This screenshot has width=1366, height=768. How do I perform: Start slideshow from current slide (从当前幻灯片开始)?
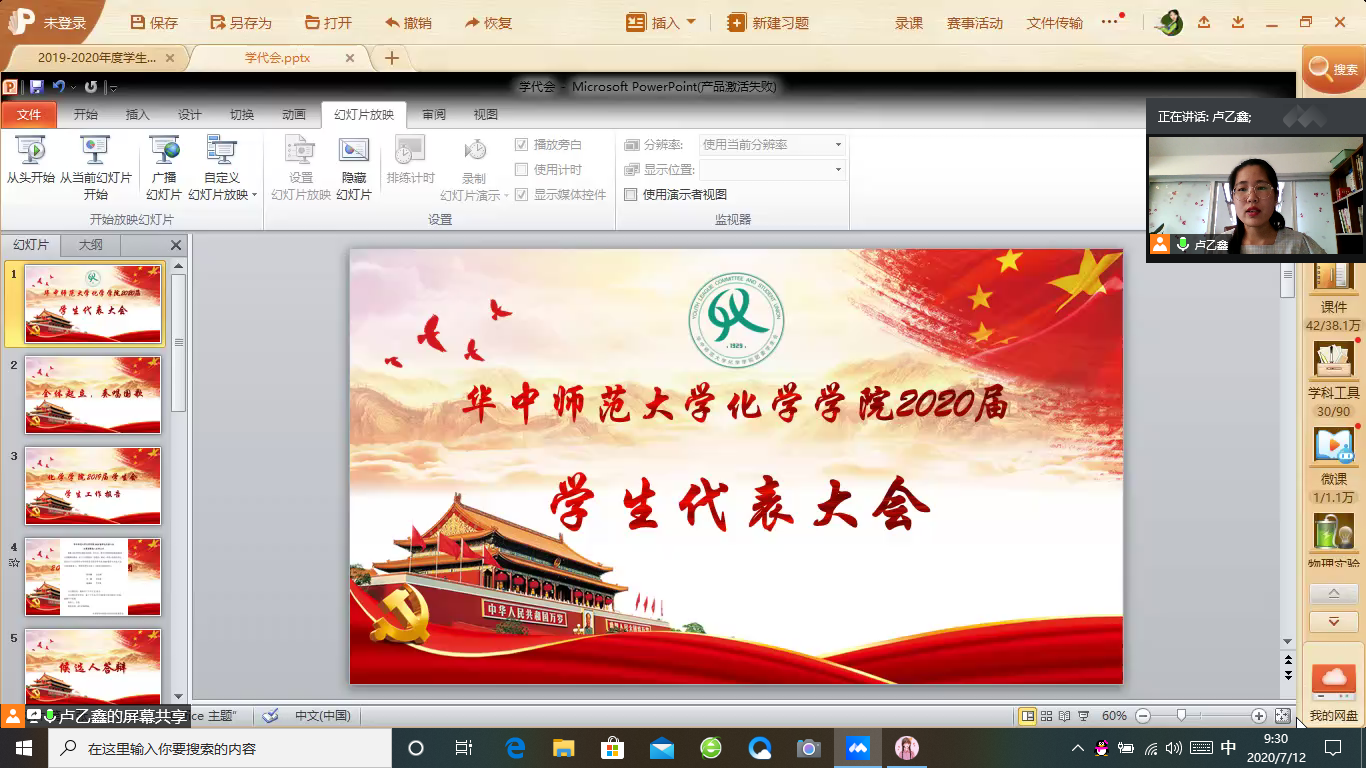point(95,151)
